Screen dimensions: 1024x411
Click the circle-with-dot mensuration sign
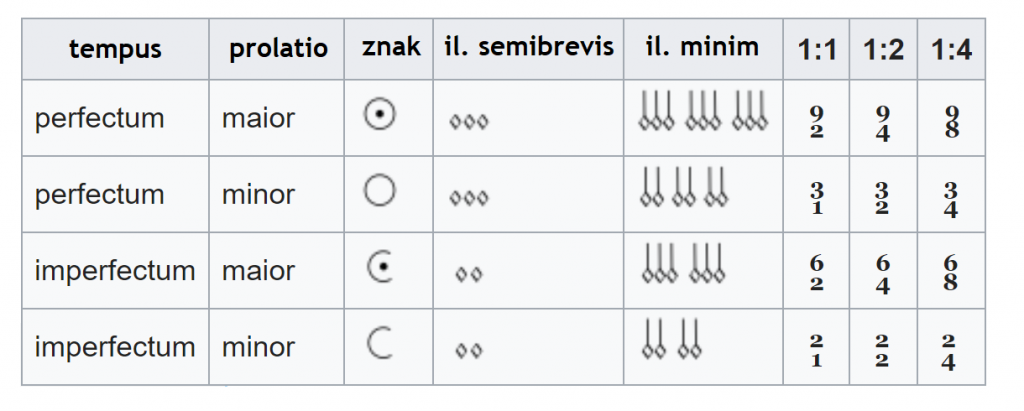coord(379,116)
